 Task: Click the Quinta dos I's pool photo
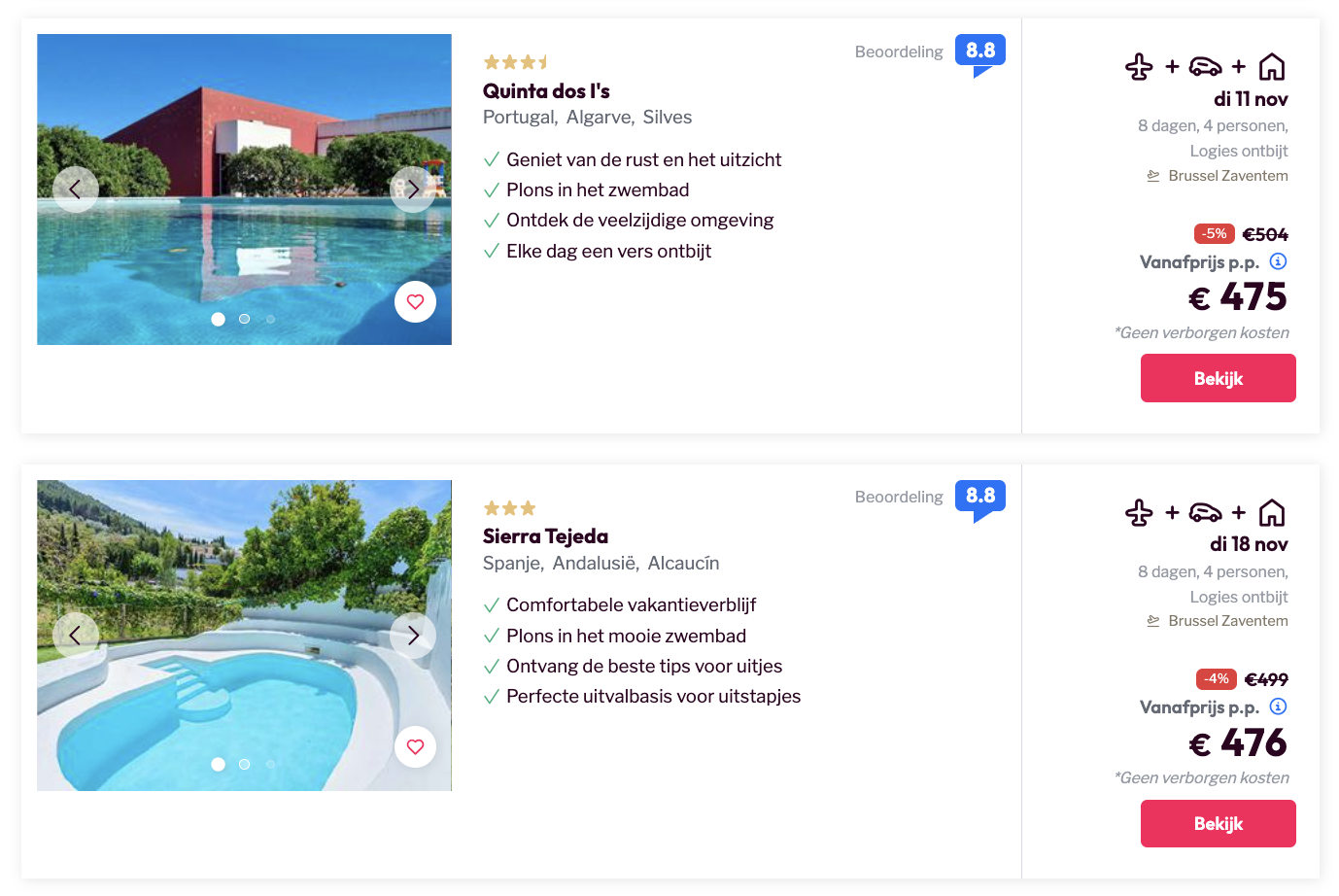click(243, 243)
